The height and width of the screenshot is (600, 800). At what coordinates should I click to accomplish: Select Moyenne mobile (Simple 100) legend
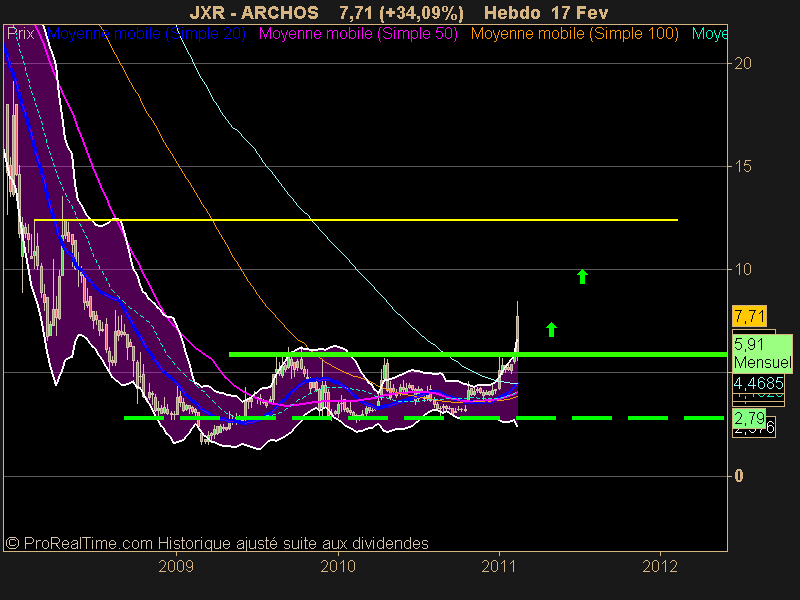tap(574, 34)
